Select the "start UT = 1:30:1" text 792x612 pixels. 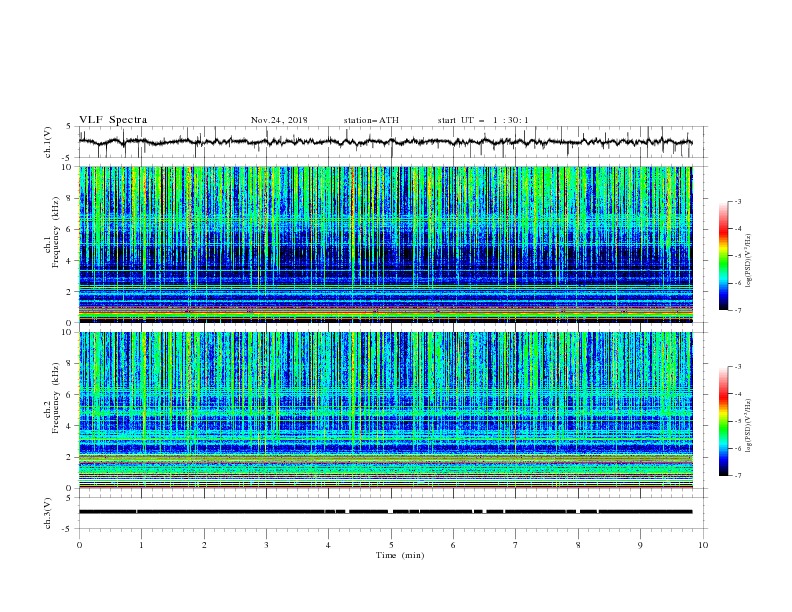483,120
